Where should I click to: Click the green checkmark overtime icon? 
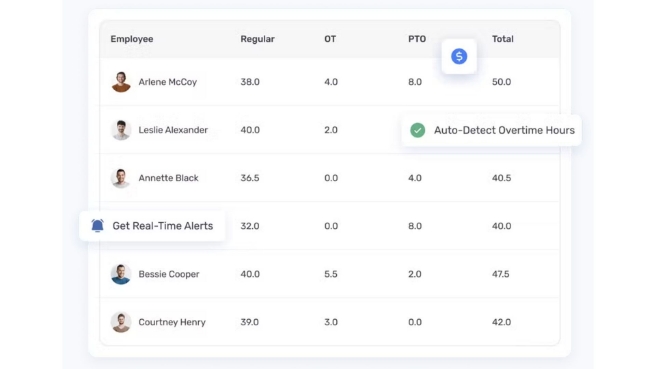coord(417,130)
